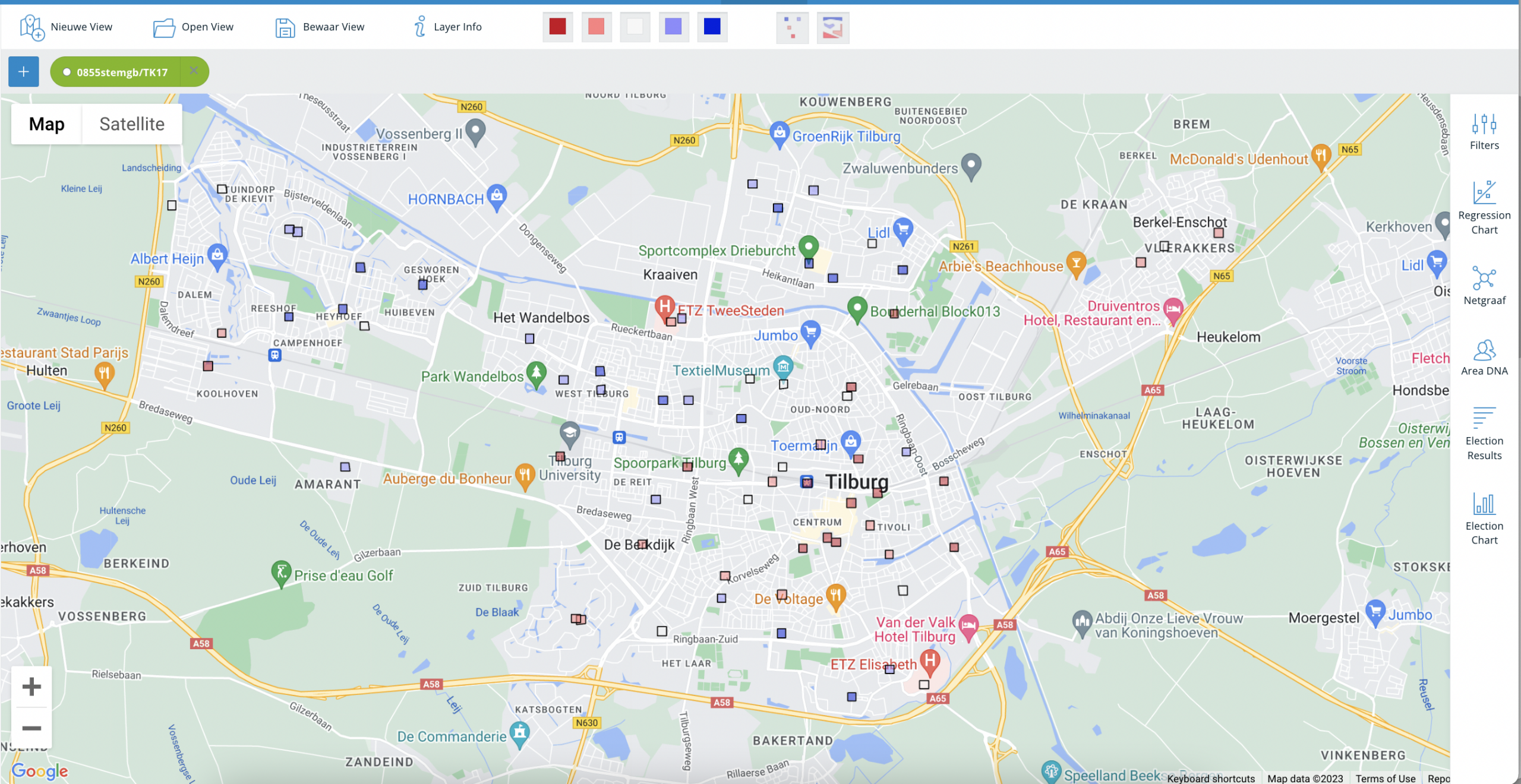Switch to Satellite view type
1521x784 pixels.
click(132, 124)
